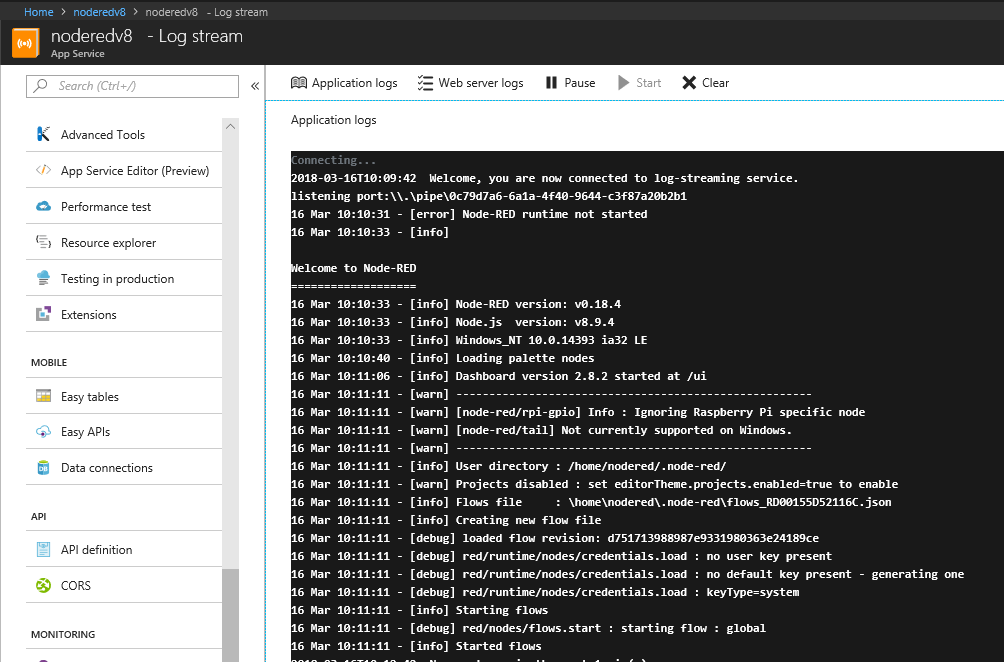Start the log stream

[639, 83]
